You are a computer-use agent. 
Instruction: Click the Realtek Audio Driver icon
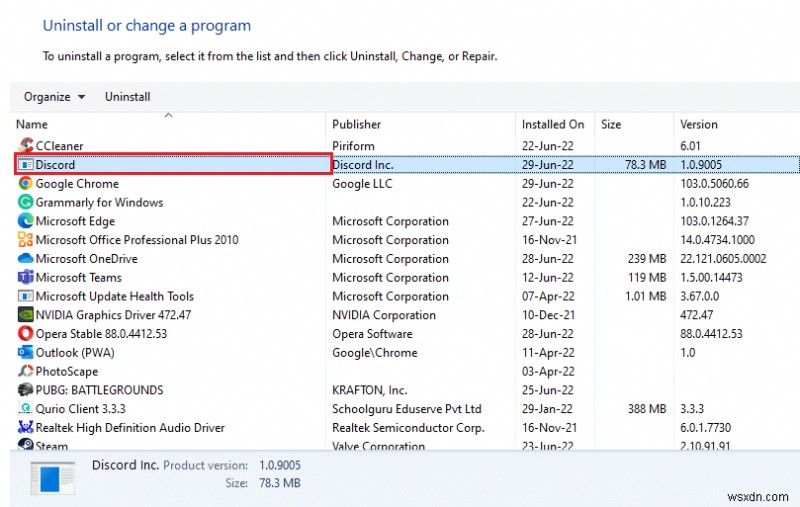coord(25,427)
